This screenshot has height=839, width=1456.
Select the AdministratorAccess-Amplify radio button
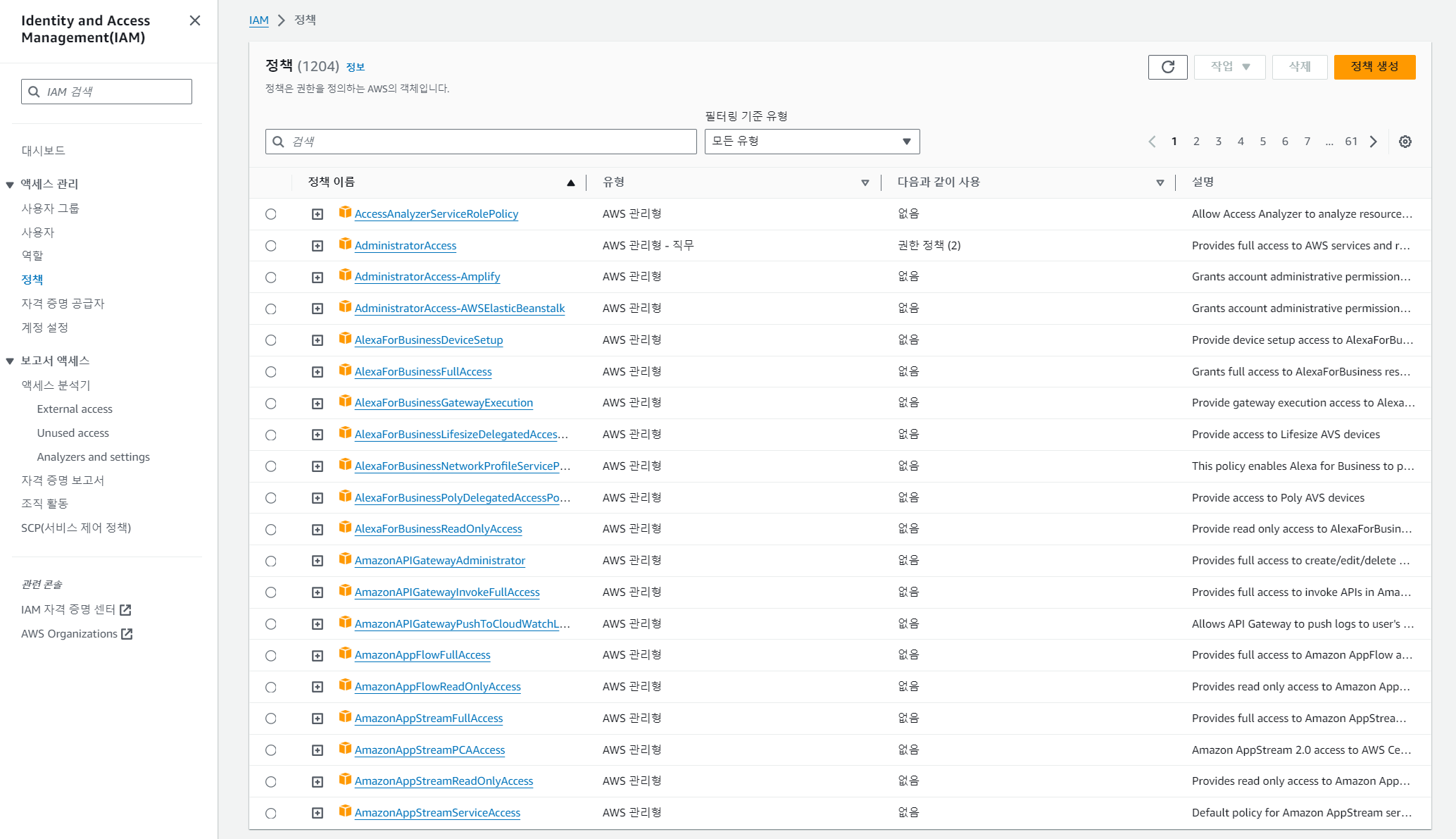pos(271,278)
